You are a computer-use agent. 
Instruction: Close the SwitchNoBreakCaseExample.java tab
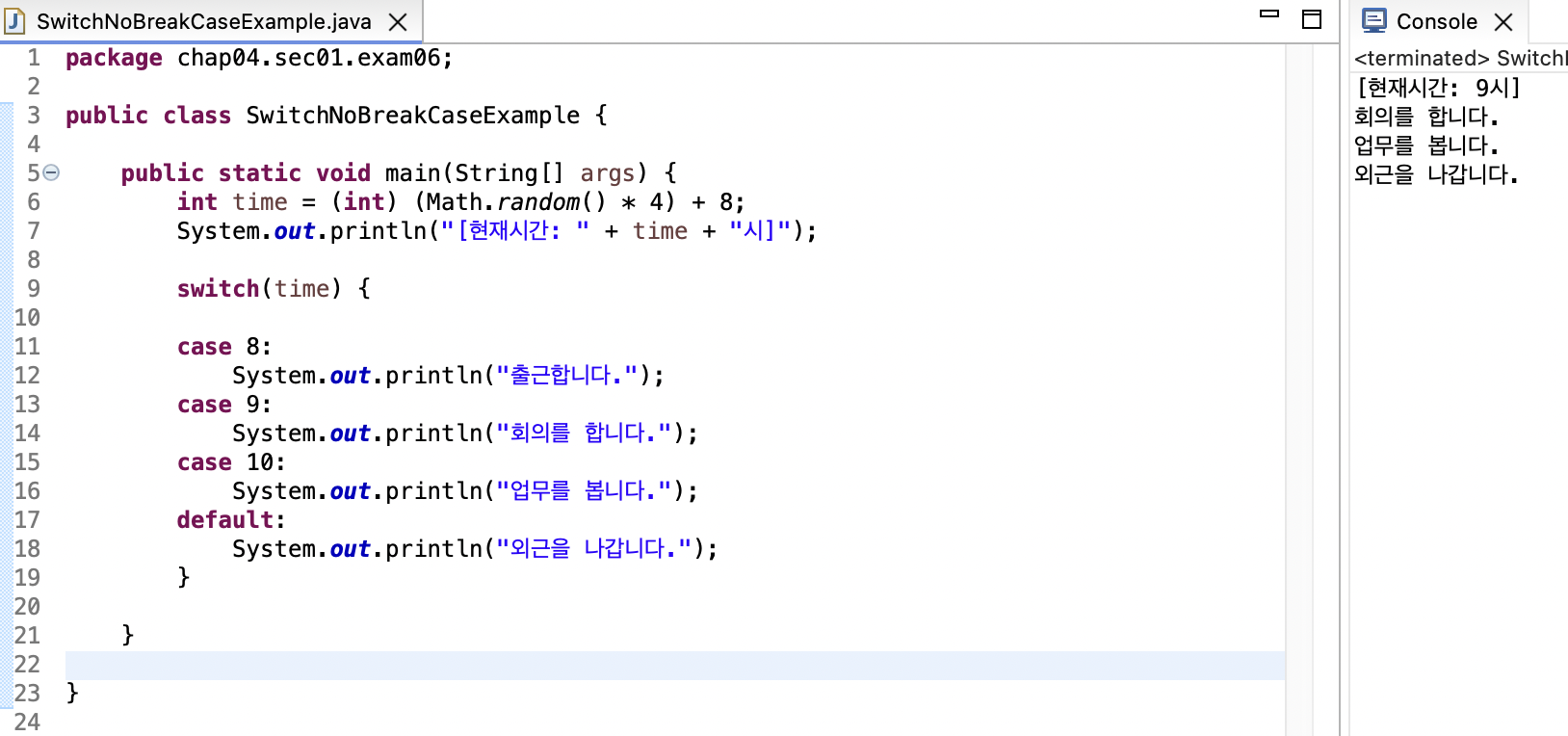click(x=398, y=22)
